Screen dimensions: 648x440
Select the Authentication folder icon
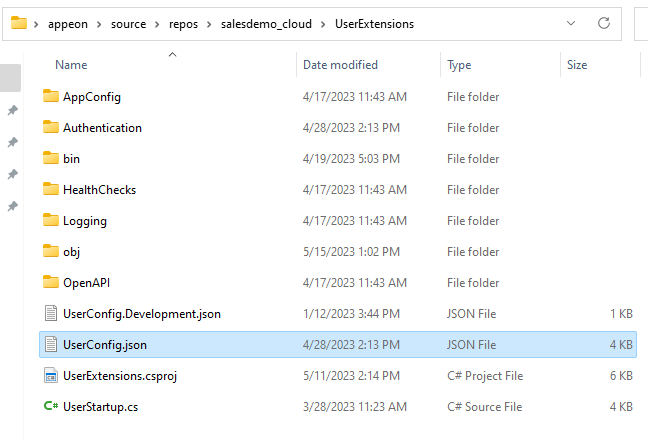52,128
